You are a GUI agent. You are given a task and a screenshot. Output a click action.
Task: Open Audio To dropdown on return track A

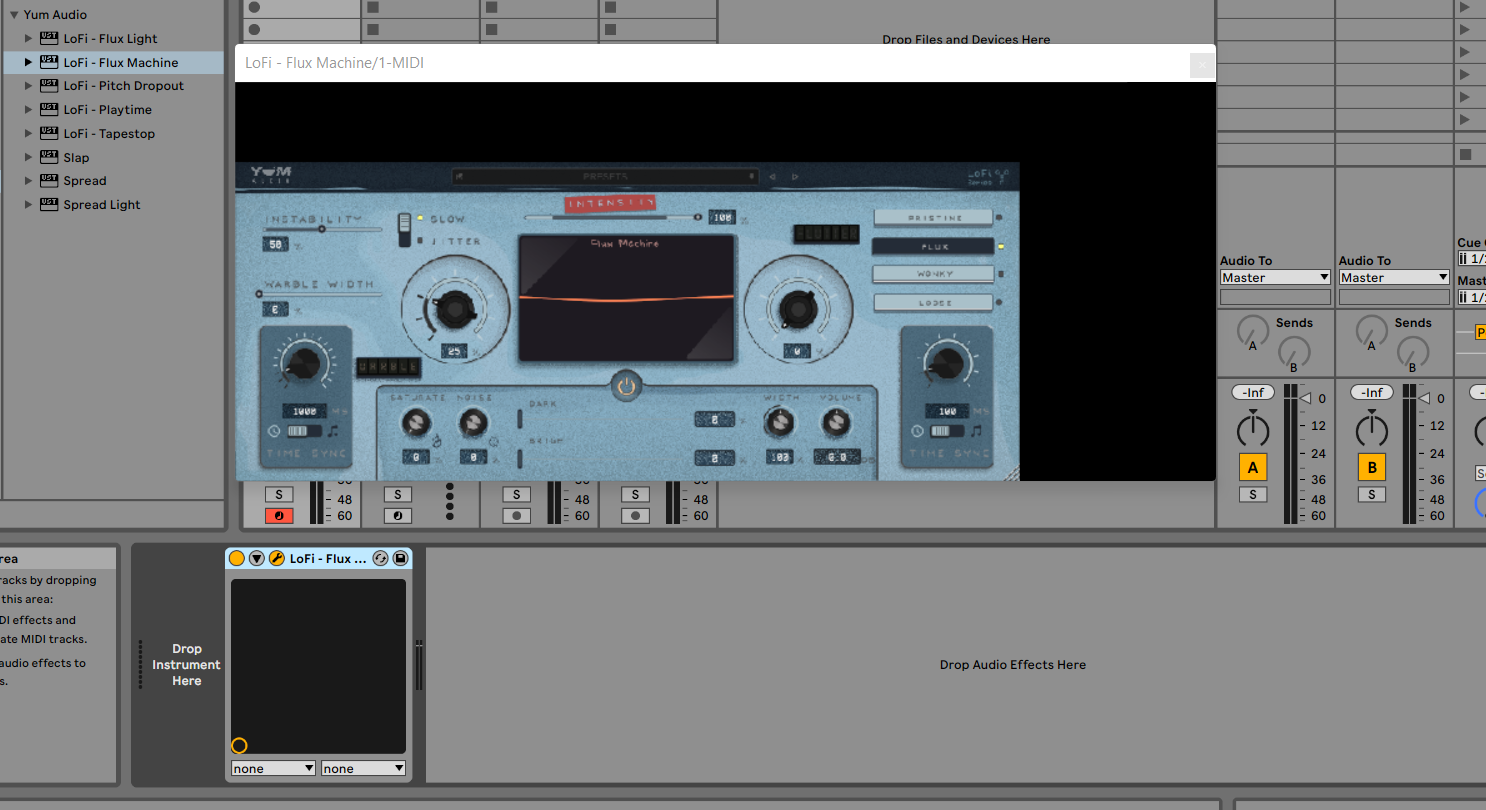tap(1275, 277)
